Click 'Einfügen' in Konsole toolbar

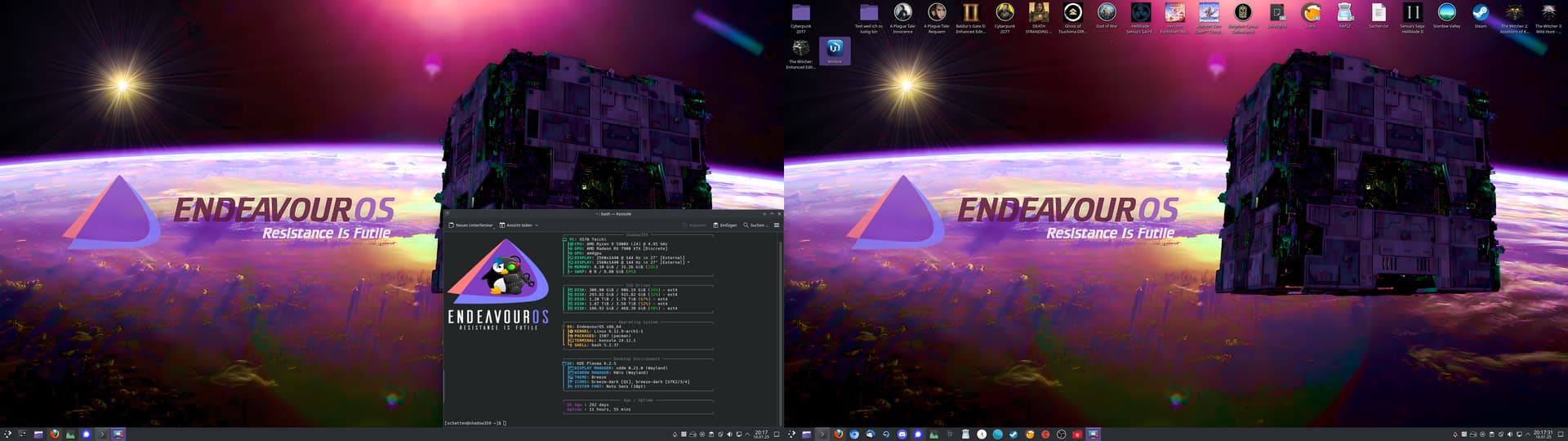pyautogui.click(x=725, y=225)
